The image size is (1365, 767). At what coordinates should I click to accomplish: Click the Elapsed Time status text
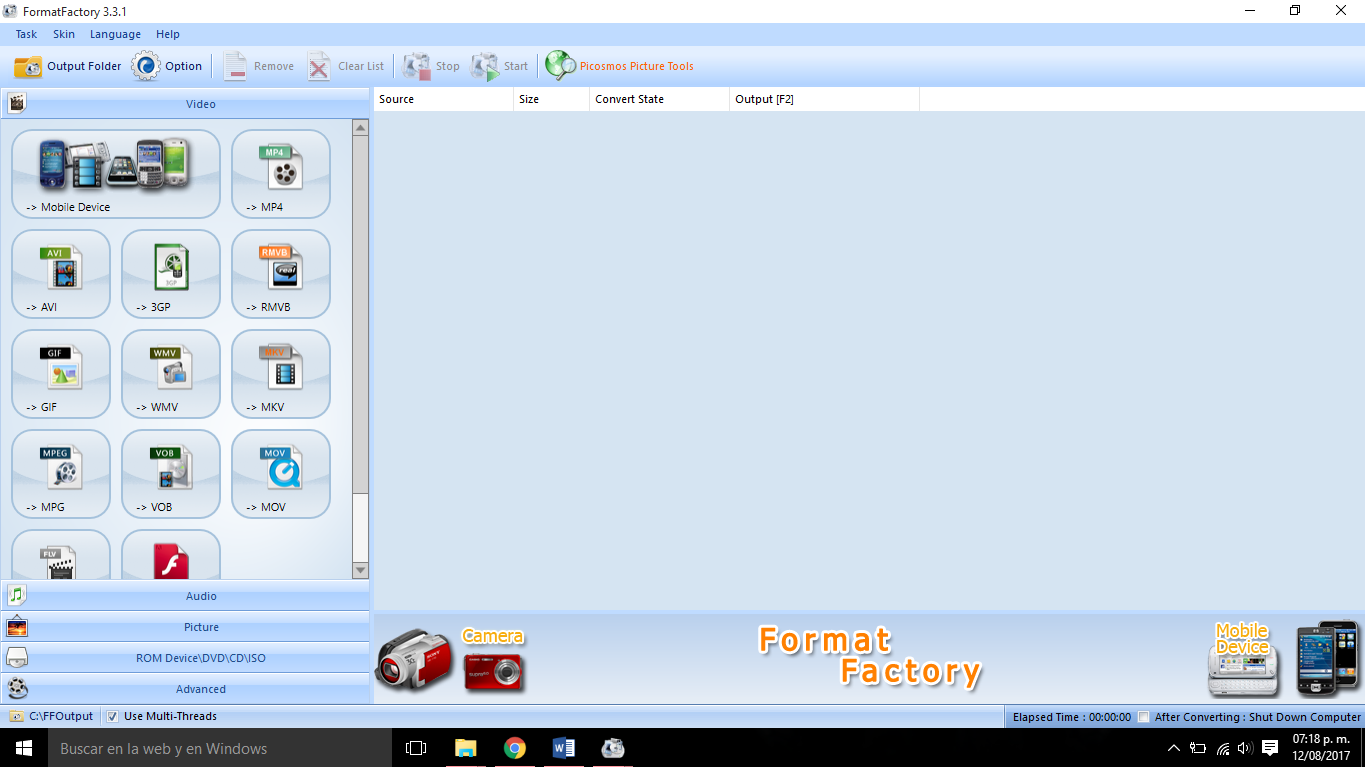click(x=1071, y=717)
